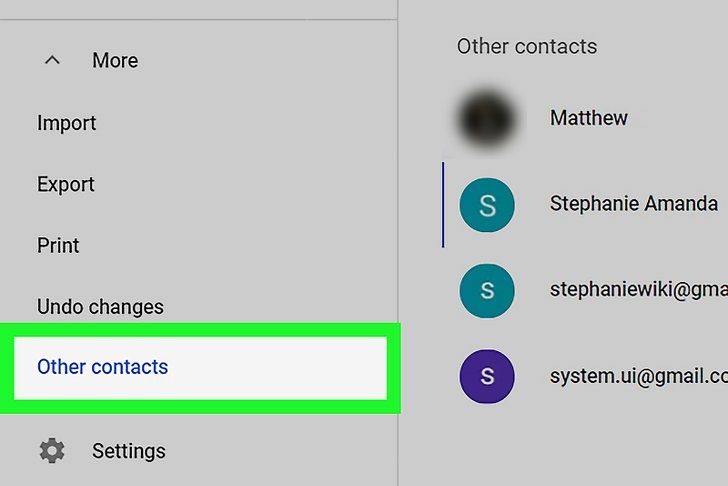Click the Settings gear icon
The height and width of the screenshot is (486, 728).
52,451
